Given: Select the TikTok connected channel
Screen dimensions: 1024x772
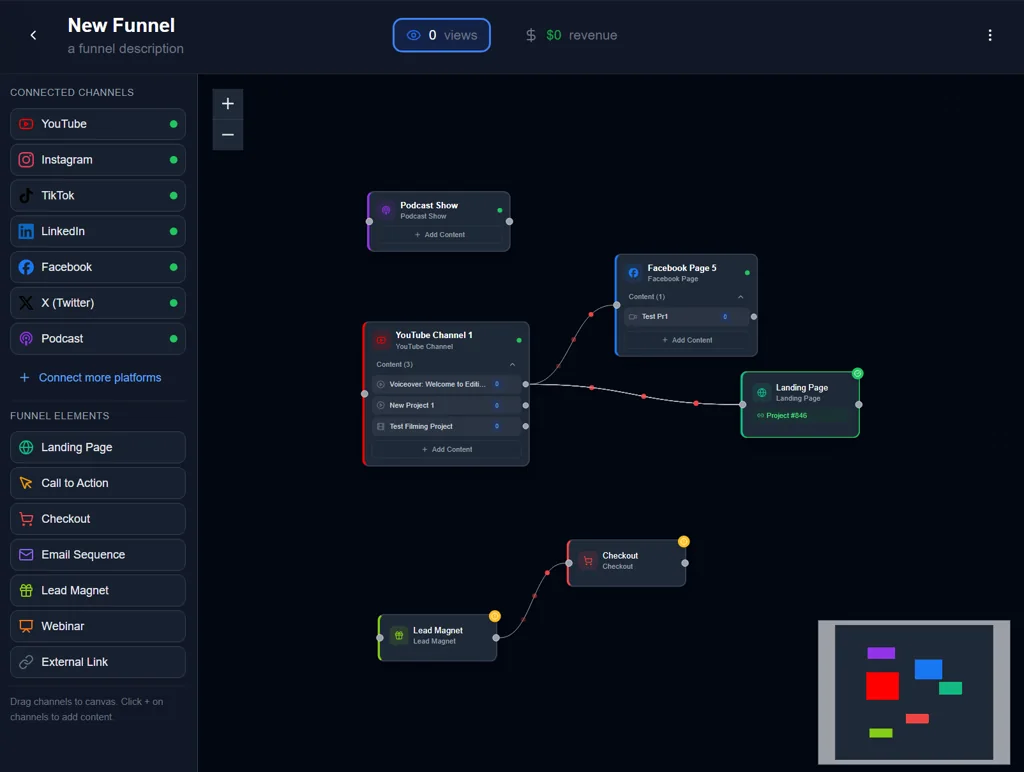Looking at the screenshot, I should (97, 195).
